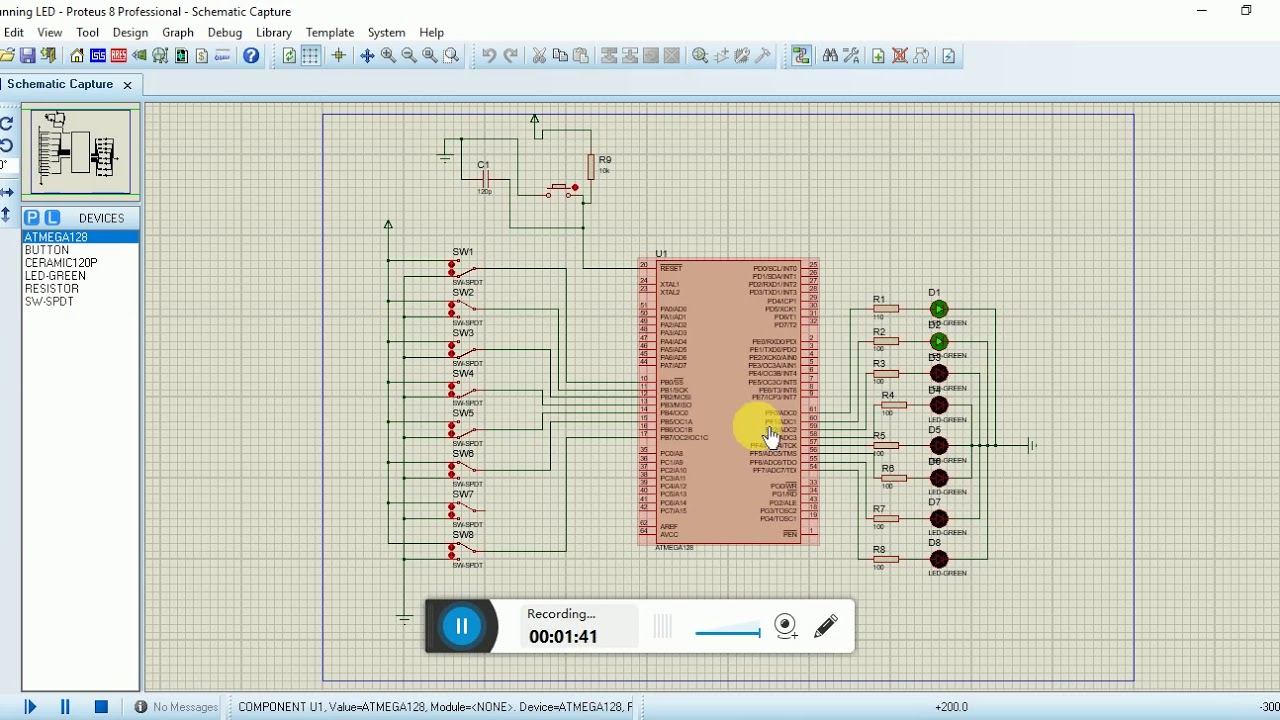Screen dimensions: 1280x720
Task: Click L library manager button
Action: click(53, 217)
